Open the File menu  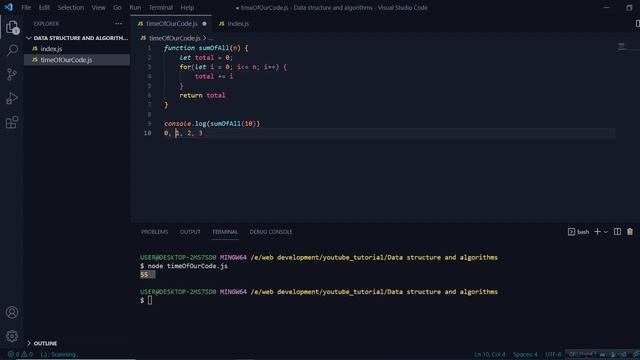26,7
